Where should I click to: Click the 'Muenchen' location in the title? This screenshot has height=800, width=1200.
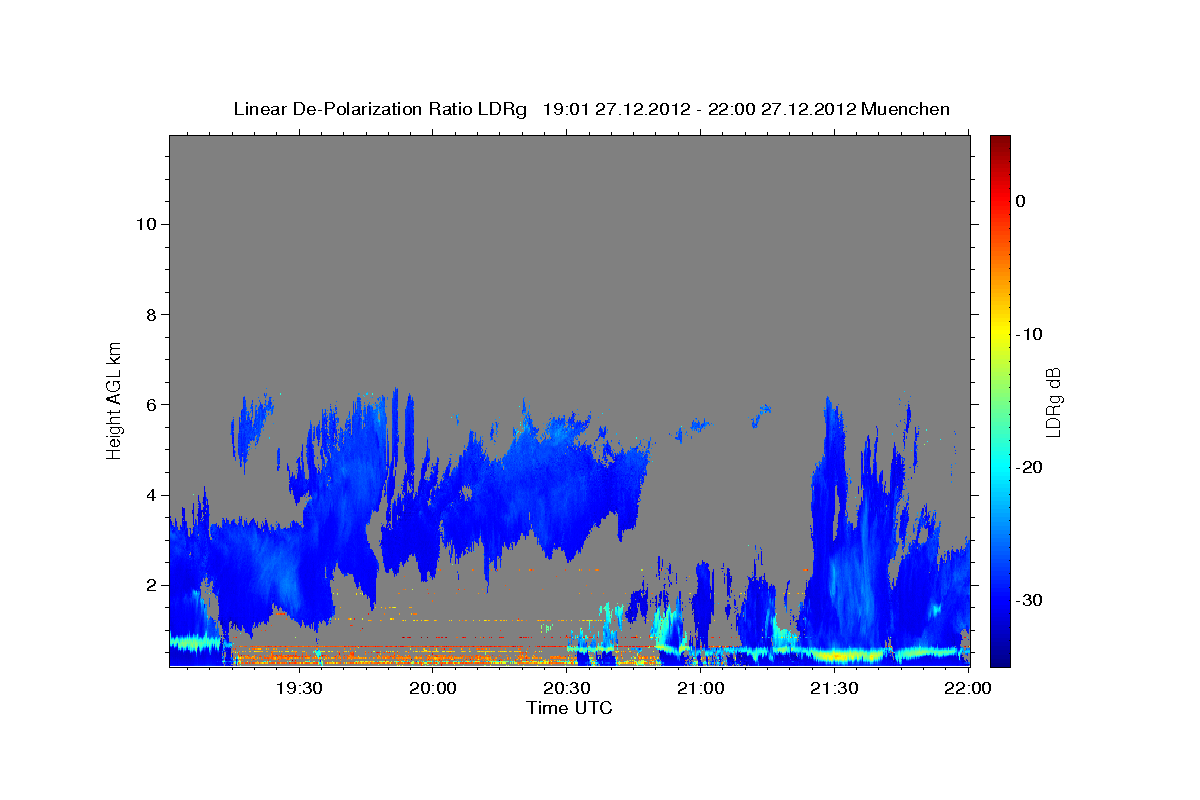click(904, 109)
